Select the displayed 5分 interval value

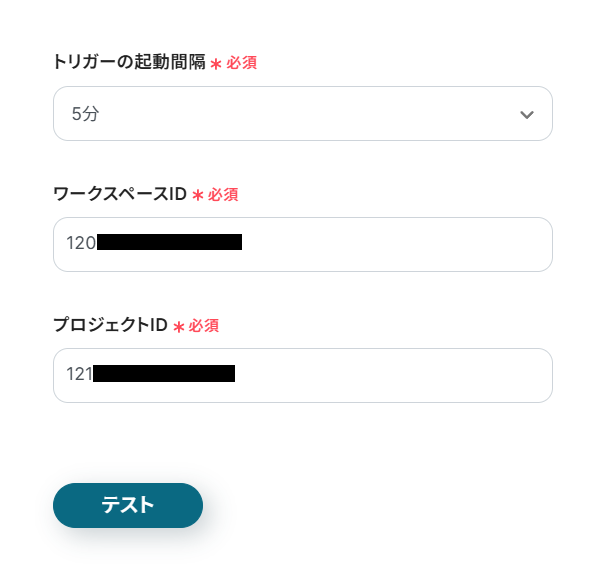(x=85, y=114)
